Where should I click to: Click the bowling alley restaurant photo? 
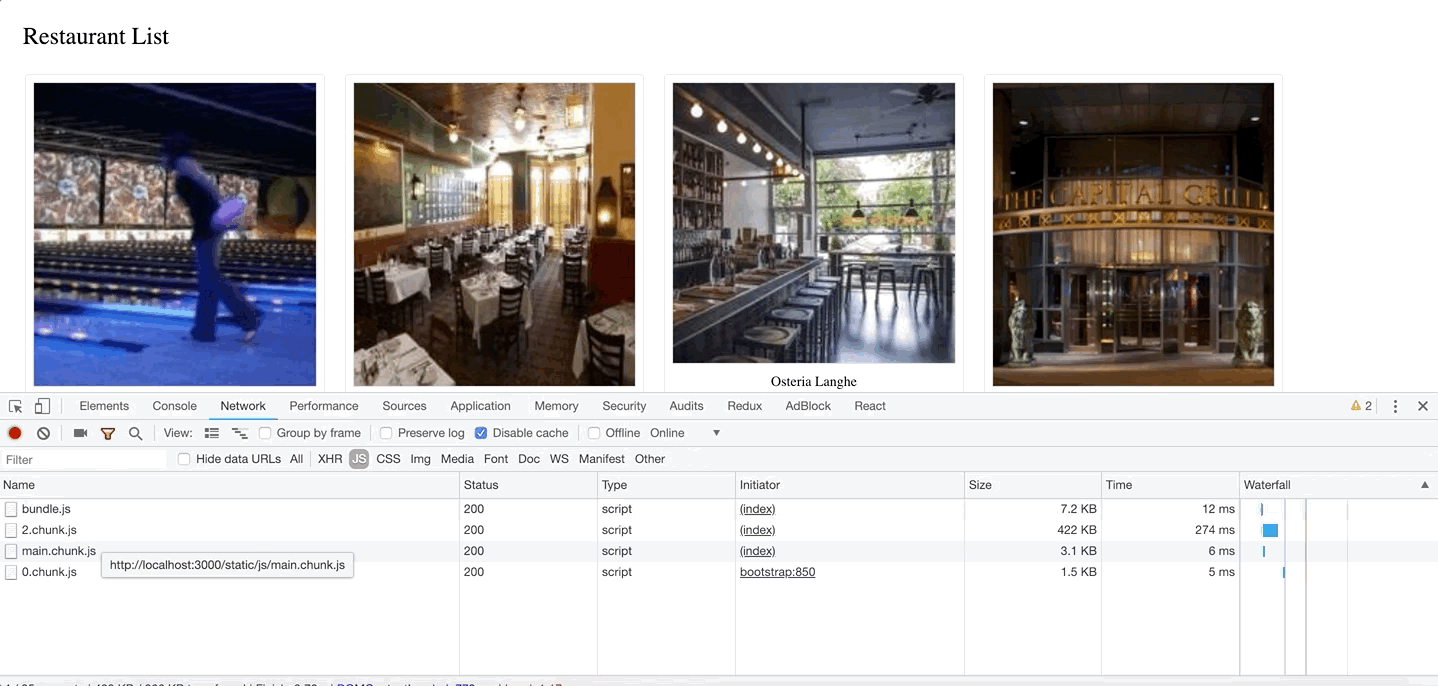tap(175, 234)
